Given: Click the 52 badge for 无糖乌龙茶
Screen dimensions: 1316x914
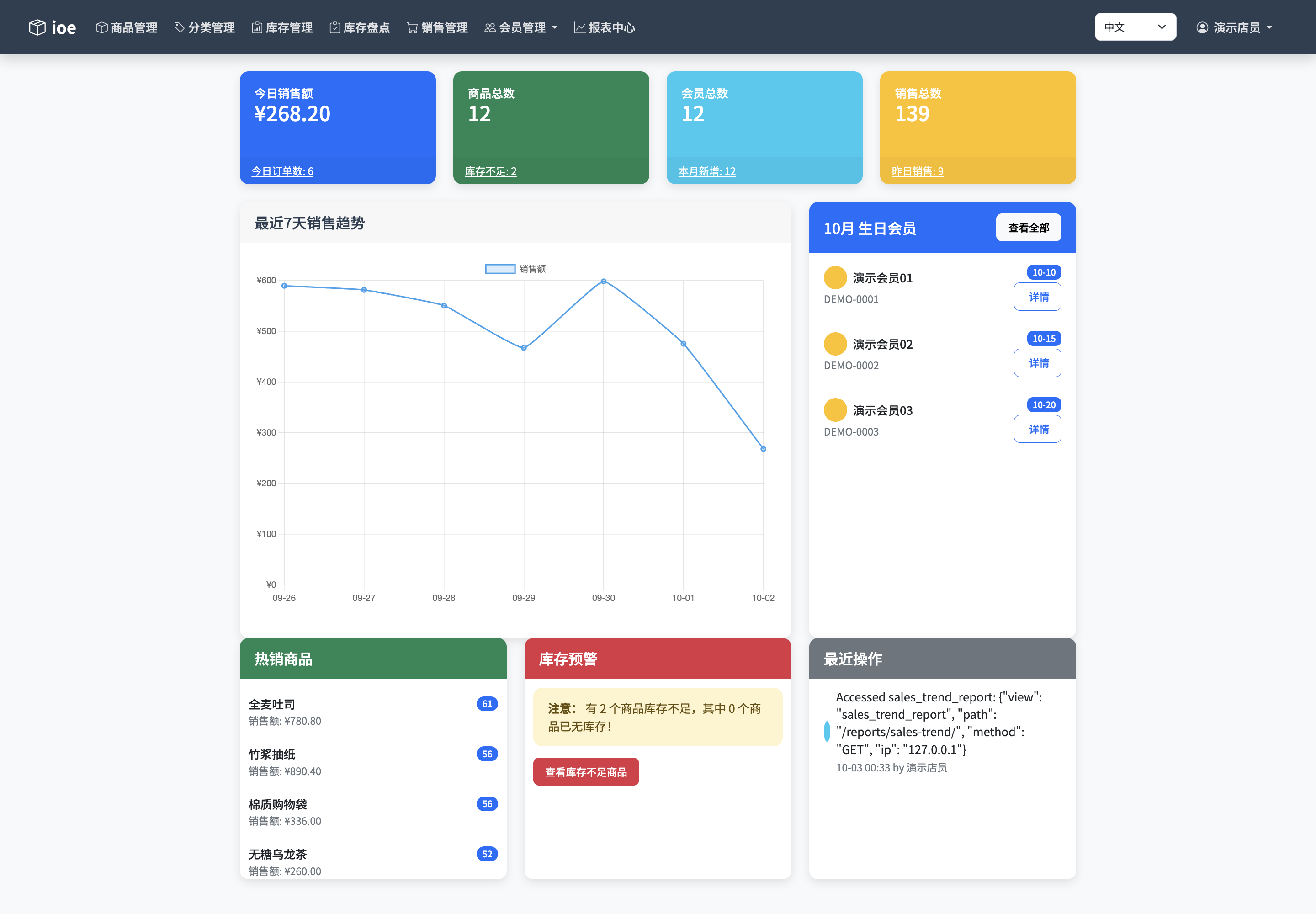Looking at the screenshot, I should [487, 854].
